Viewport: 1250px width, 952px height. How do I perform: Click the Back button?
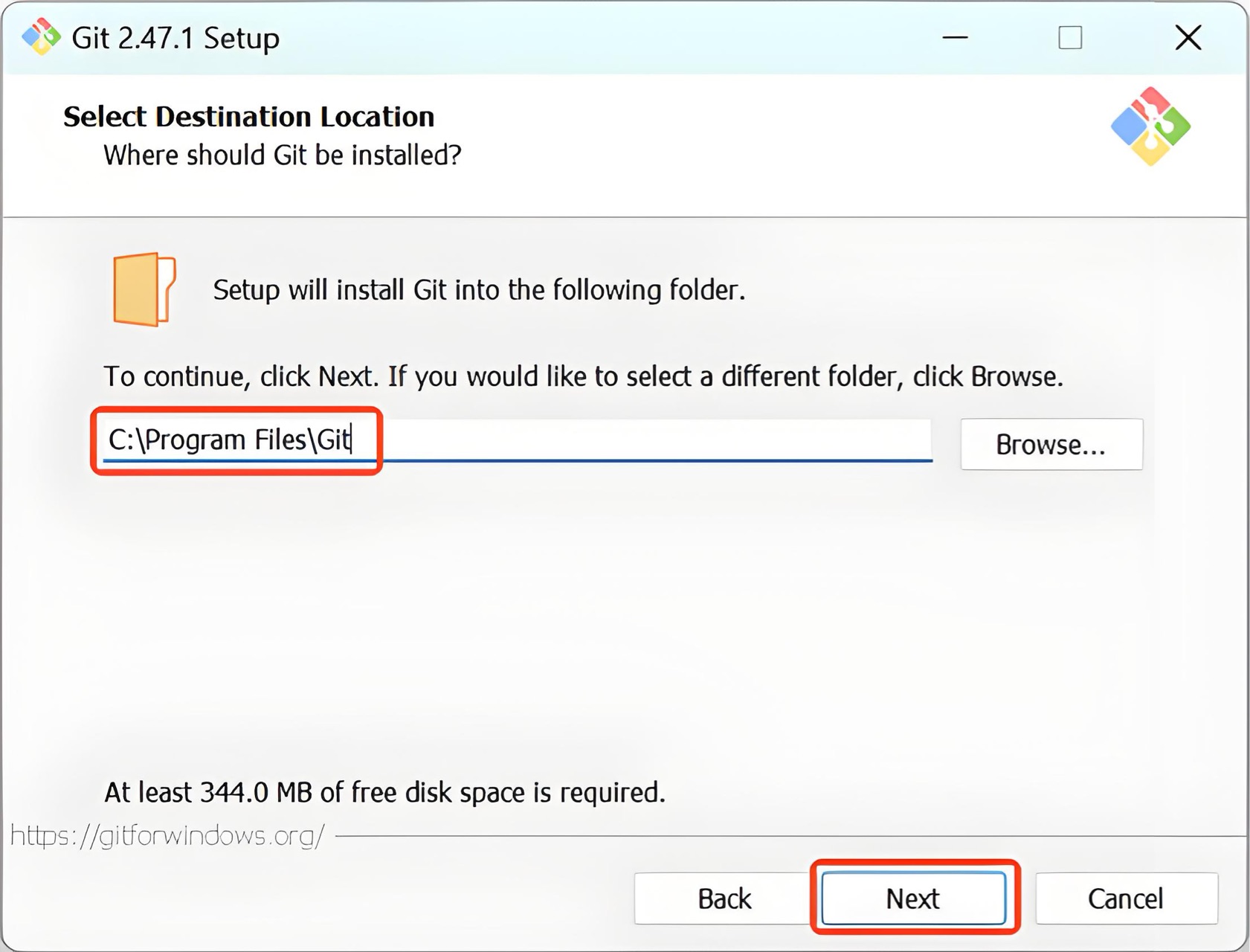click(724, 898)
